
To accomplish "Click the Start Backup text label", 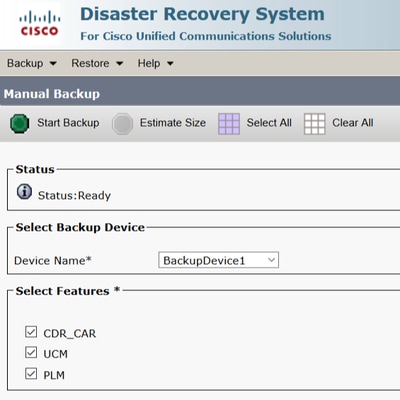I will point(68,123).
